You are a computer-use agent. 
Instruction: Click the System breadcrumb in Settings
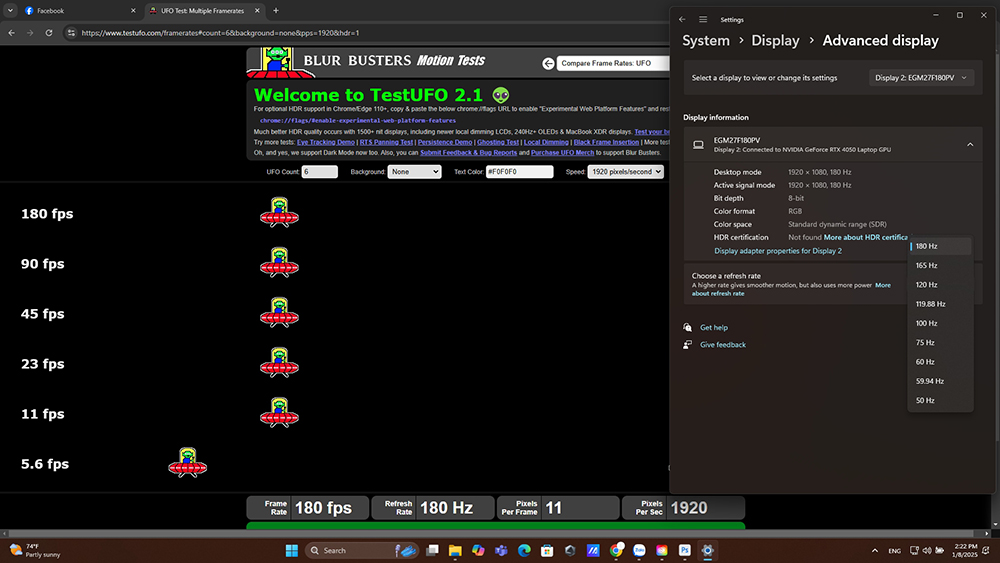pyautogui.click(x=705, y=41)
